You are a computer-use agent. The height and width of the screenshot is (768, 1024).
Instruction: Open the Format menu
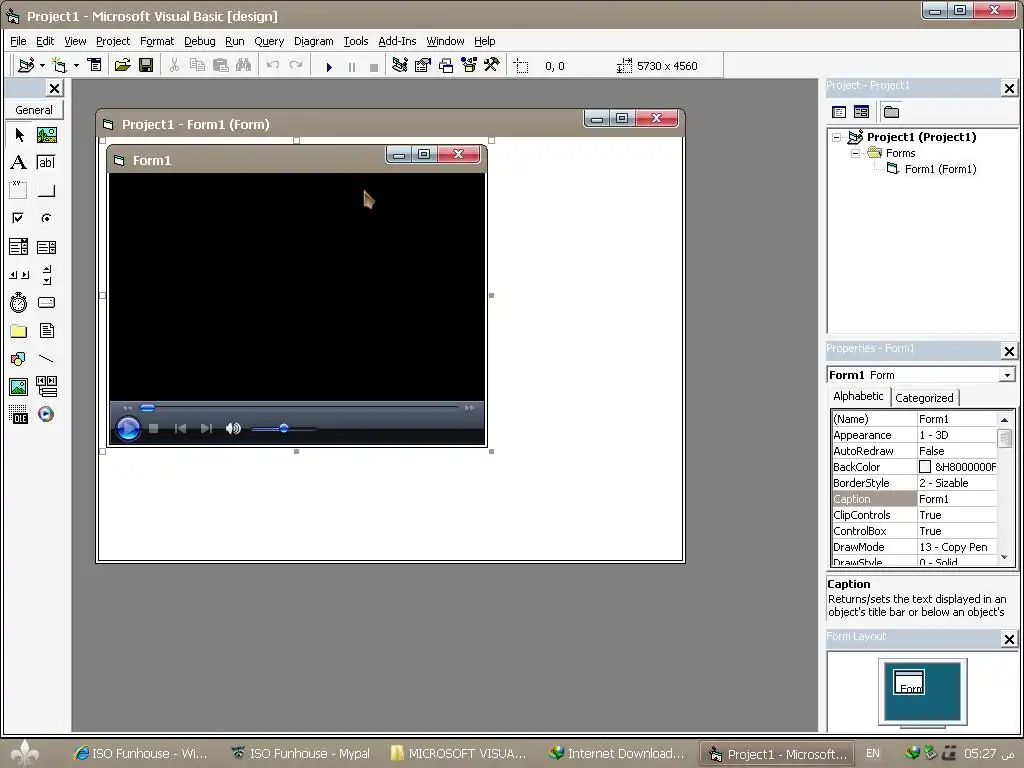tap(157, 41)
